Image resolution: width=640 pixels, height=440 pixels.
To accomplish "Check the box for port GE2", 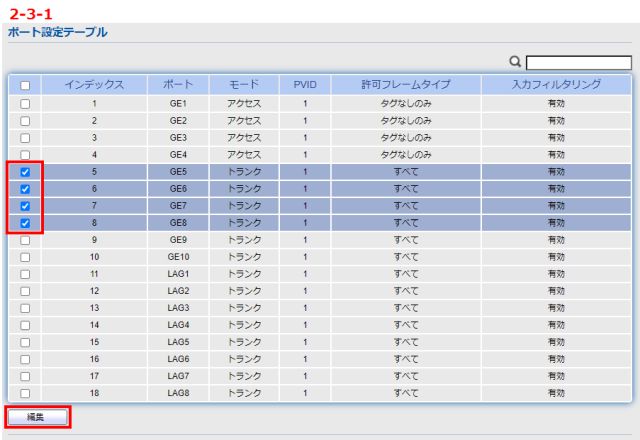I will coord(25,121).
